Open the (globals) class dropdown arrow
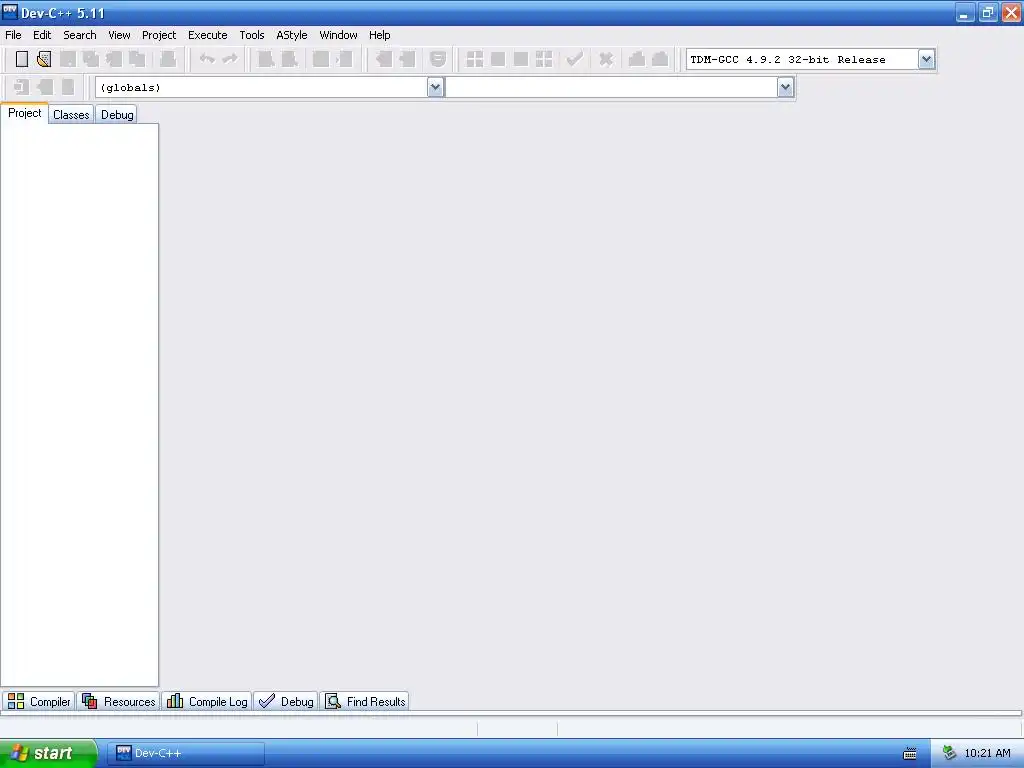This screenshot has height=768, width=1024. pyautogui.click(x=436, y=87)
